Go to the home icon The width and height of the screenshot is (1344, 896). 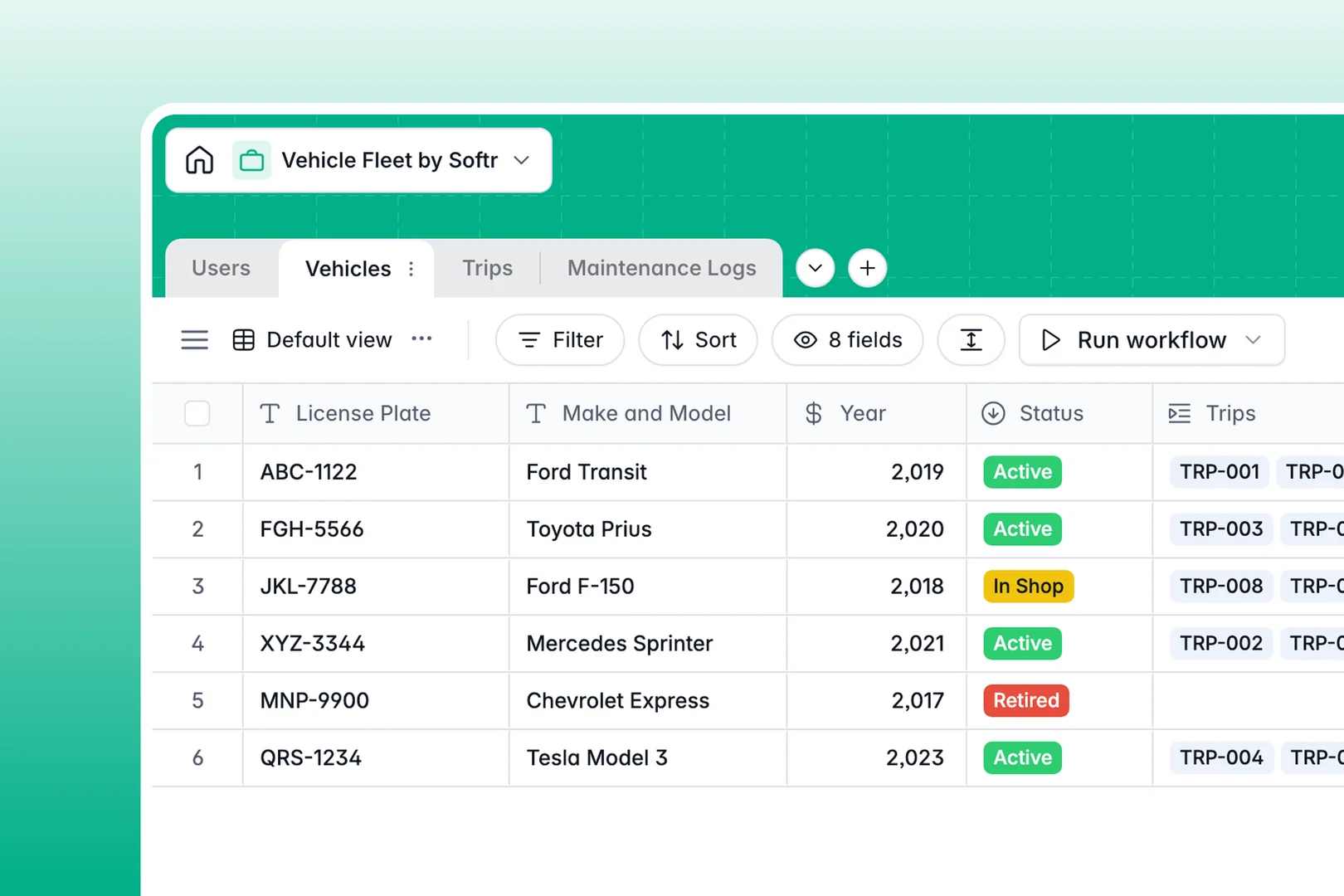[x=199, y=160]
